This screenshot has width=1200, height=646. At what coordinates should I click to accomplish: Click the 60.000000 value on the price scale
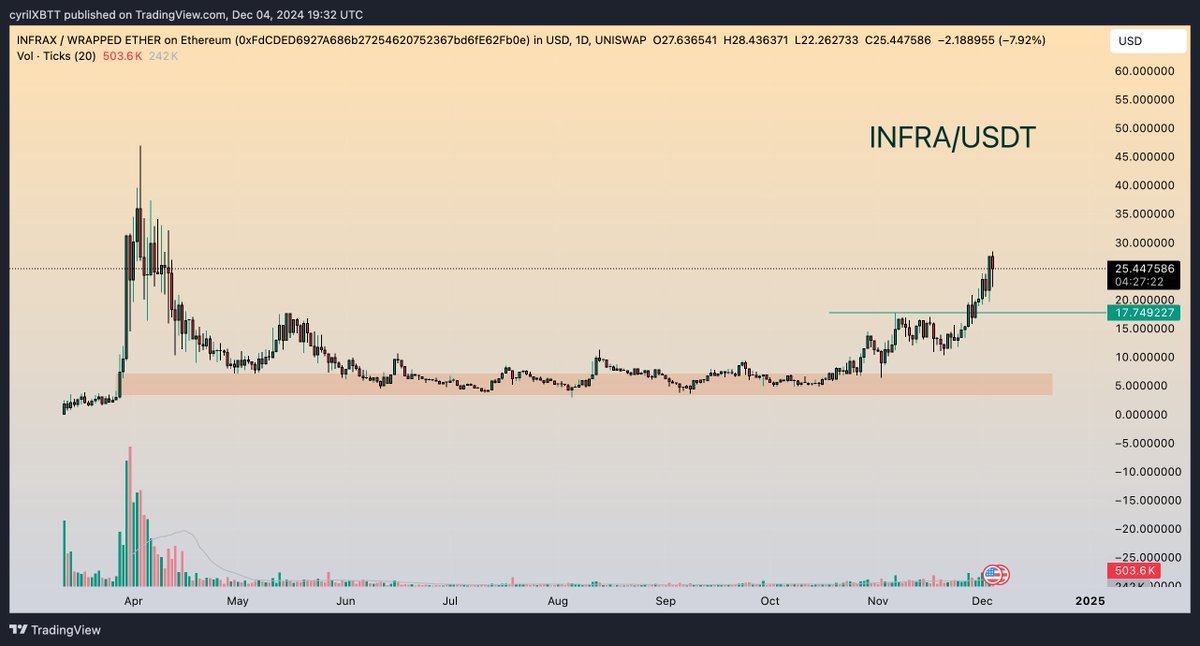(x=1143, y=71)
